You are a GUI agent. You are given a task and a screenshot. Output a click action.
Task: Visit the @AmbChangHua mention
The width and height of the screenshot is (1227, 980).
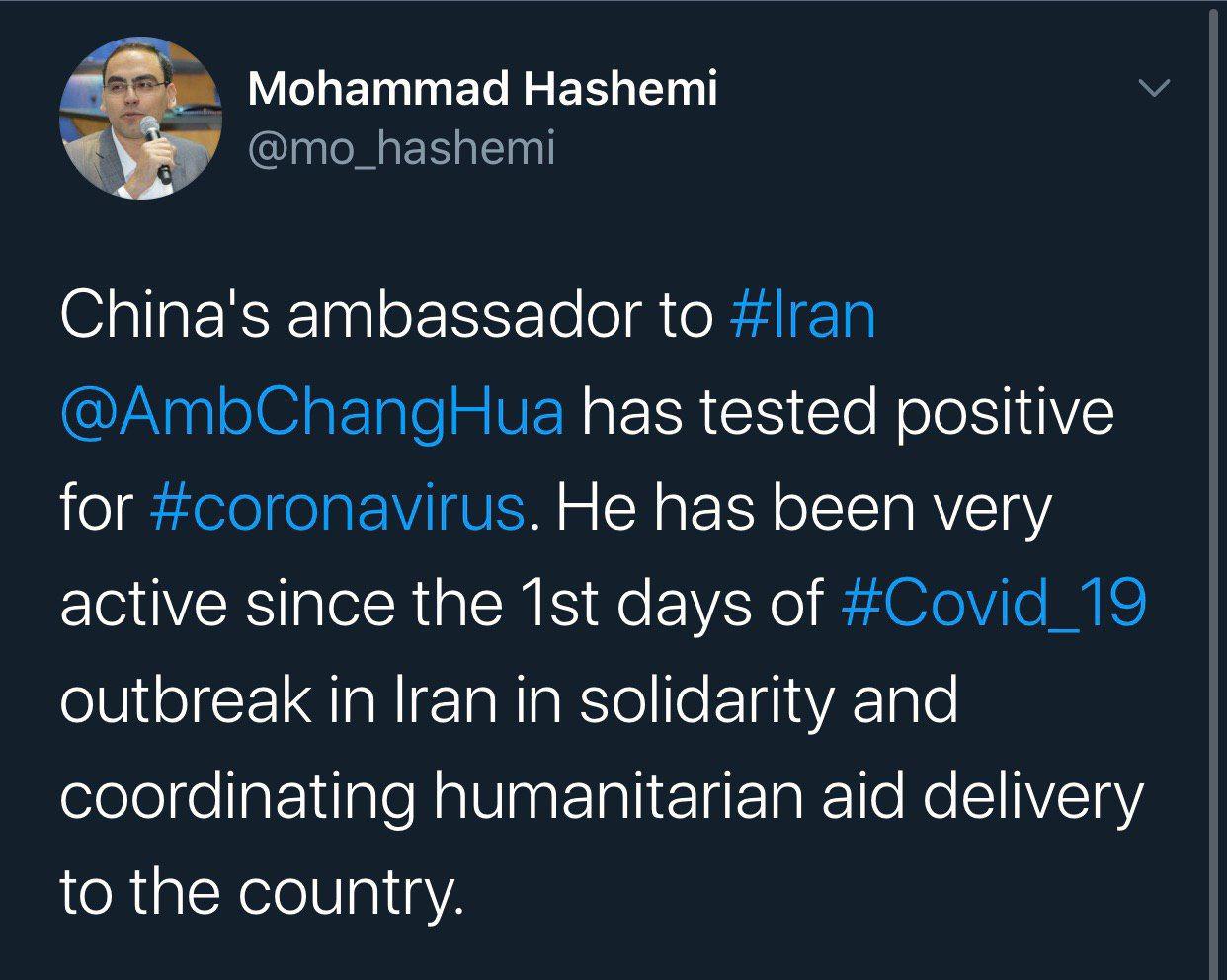(311, 412)
